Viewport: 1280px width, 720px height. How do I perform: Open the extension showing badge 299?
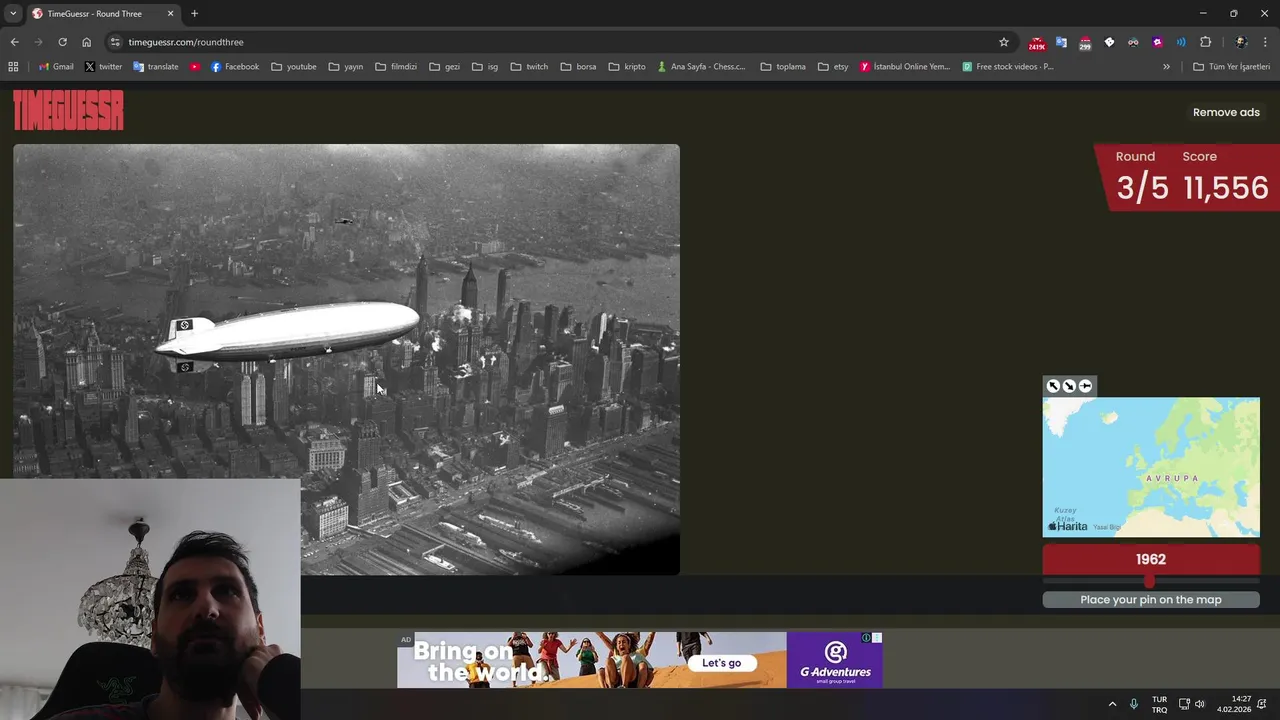[x=1085, y=43]
